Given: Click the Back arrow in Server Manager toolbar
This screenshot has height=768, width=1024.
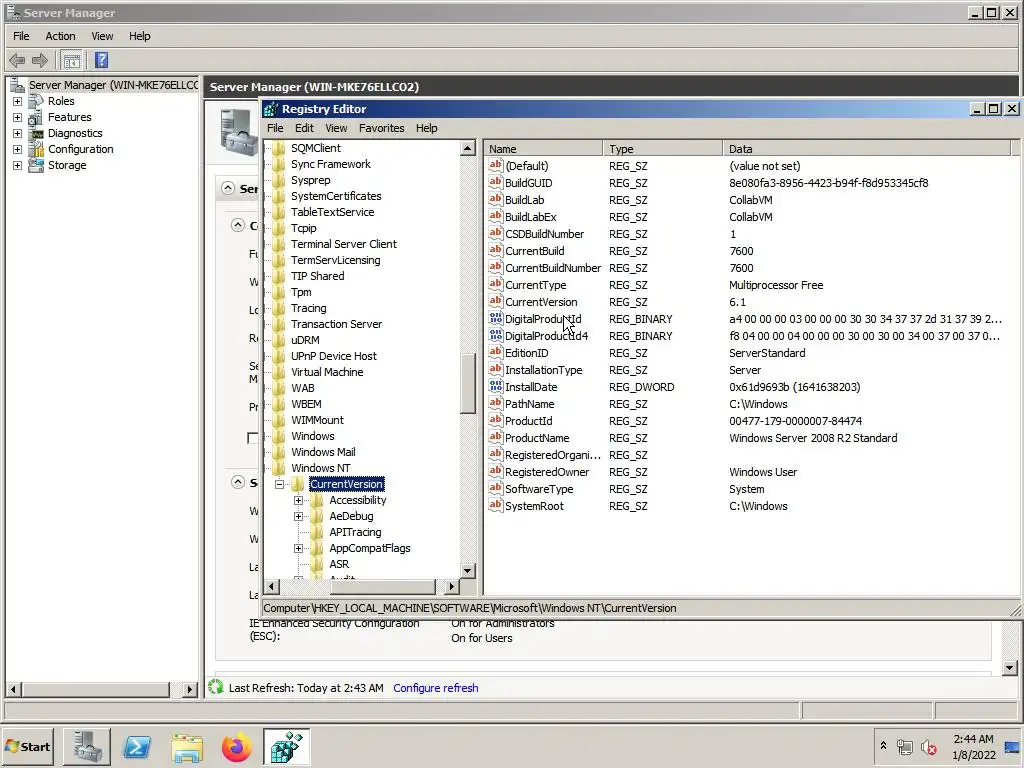Looking at the screenshot, I should (x=17, y=61).
